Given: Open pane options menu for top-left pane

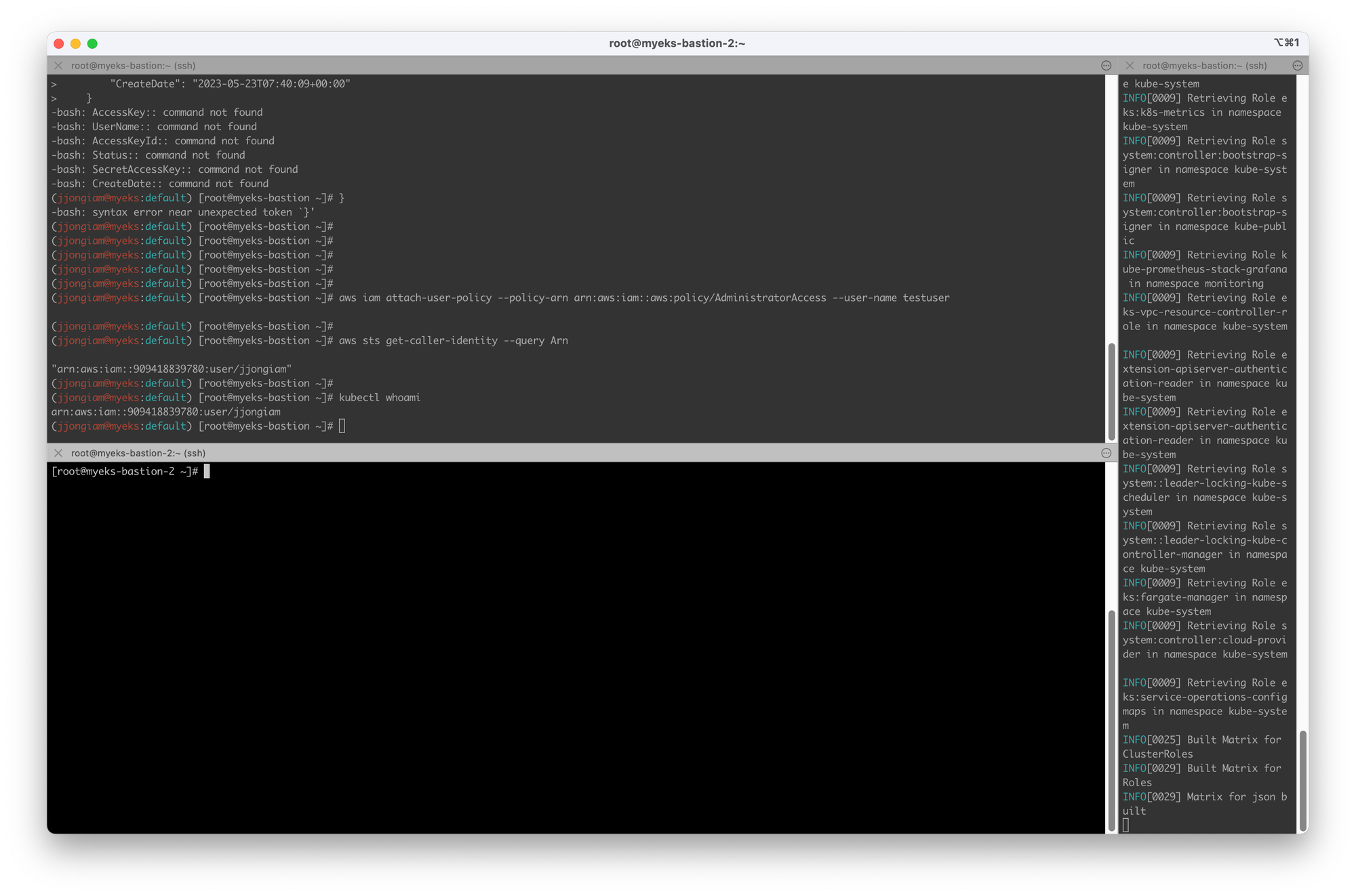Looking at the screenshot, I should [1106, 66].
